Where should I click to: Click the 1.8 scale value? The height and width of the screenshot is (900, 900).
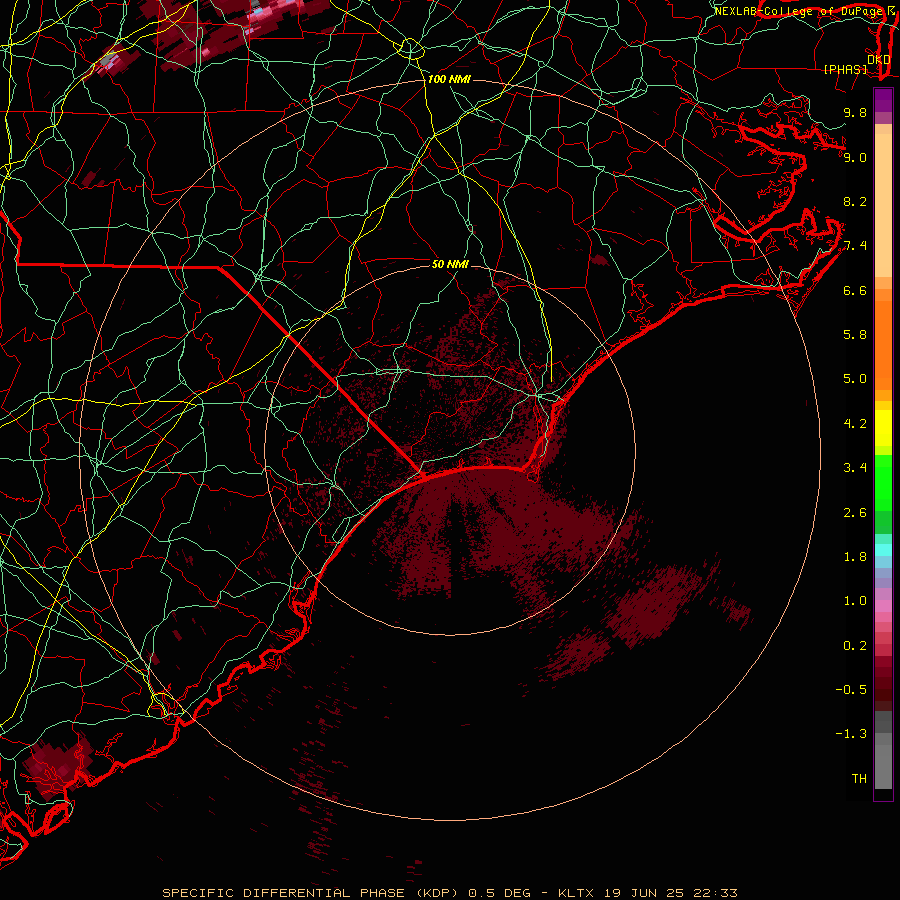[855, 557]
